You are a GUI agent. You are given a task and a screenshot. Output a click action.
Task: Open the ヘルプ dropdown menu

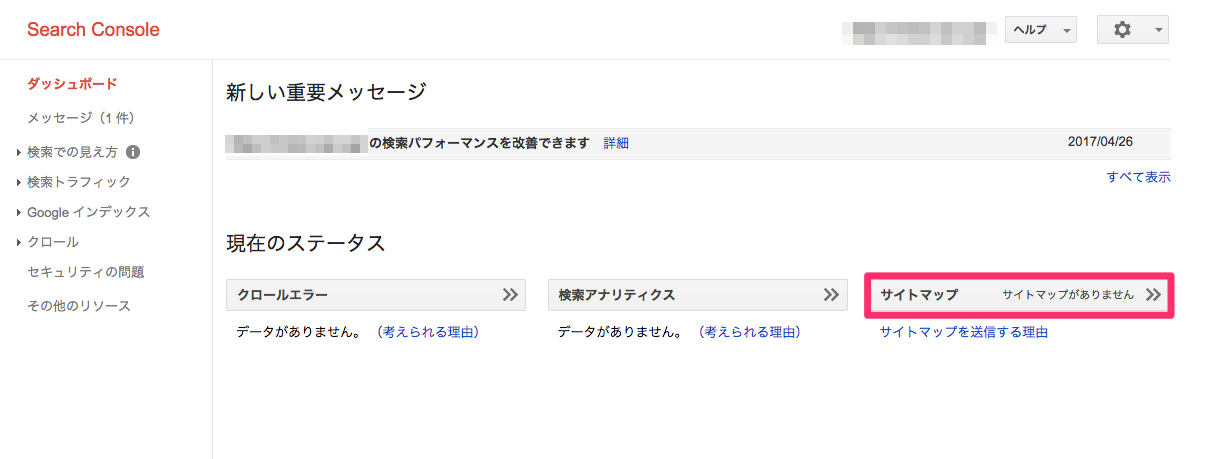point(1040,30)
